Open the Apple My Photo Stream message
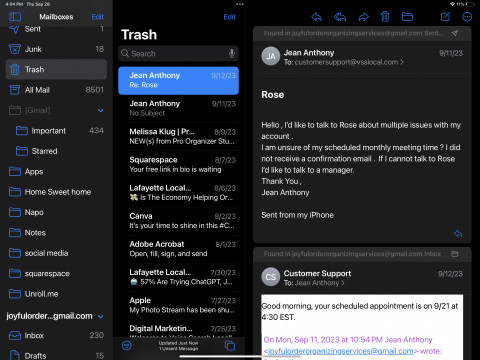Screen dimensions: 480x360 pos(178,305)
